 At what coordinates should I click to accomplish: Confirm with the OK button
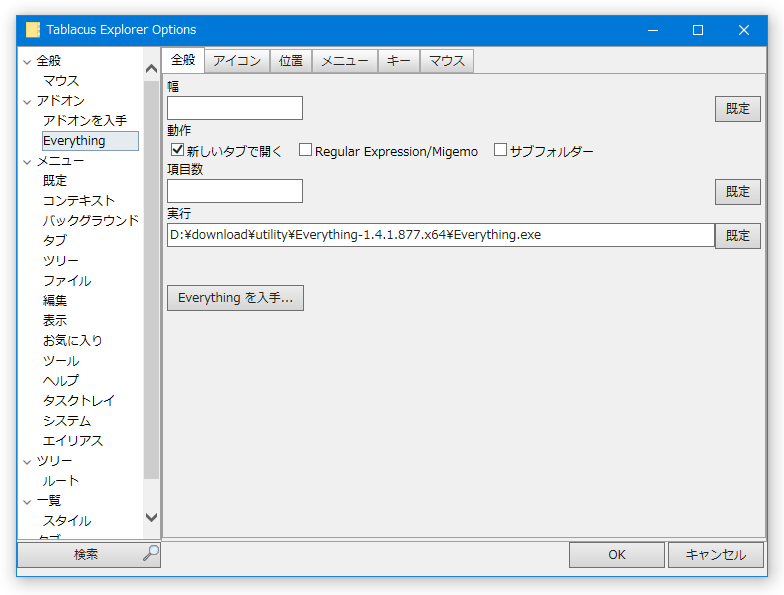tap(616, 554)
